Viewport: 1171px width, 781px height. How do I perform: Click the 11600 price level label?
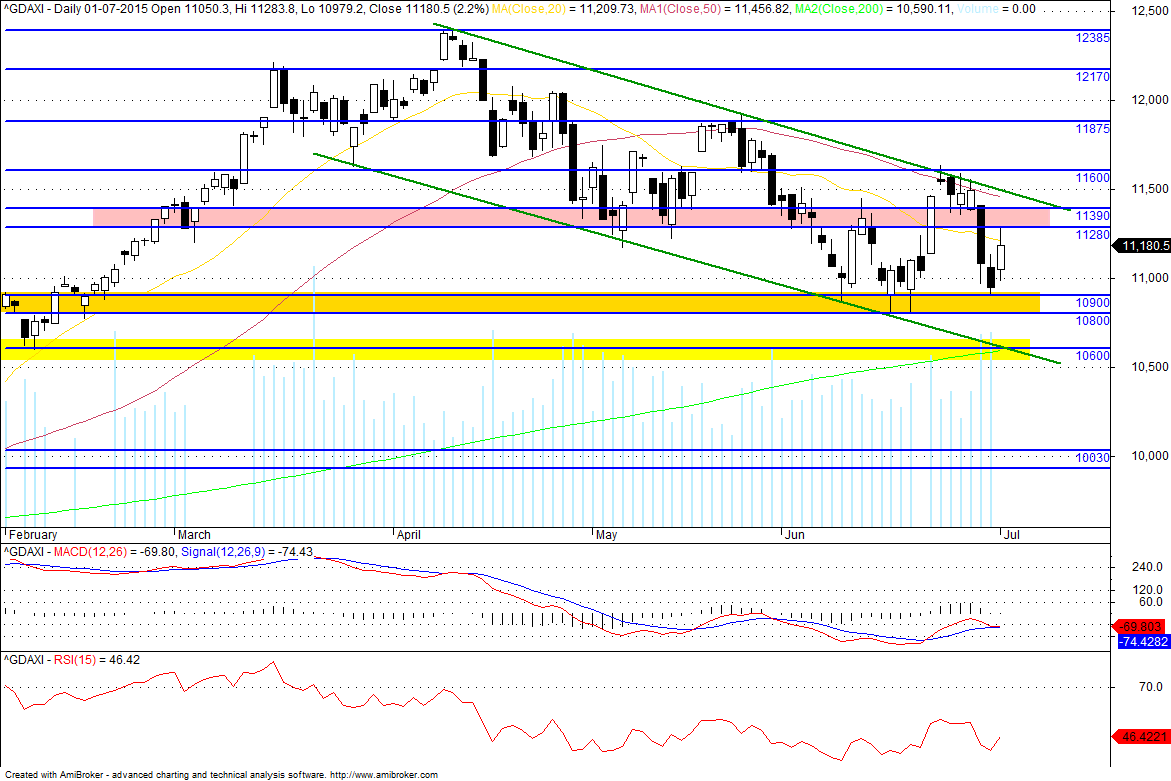[1092, 178]
